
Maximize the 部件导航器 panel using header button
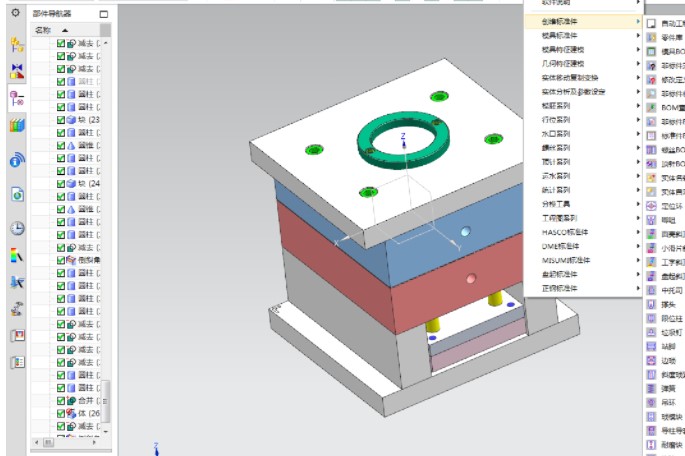coord(104,15)
